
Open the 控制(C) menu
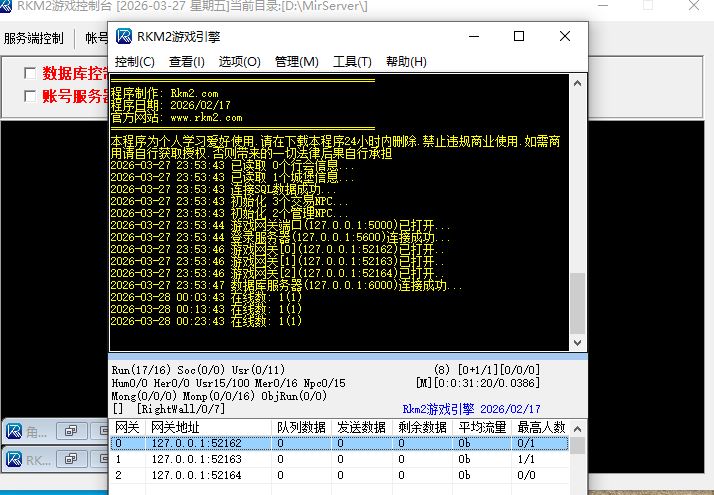click(135, 62)
